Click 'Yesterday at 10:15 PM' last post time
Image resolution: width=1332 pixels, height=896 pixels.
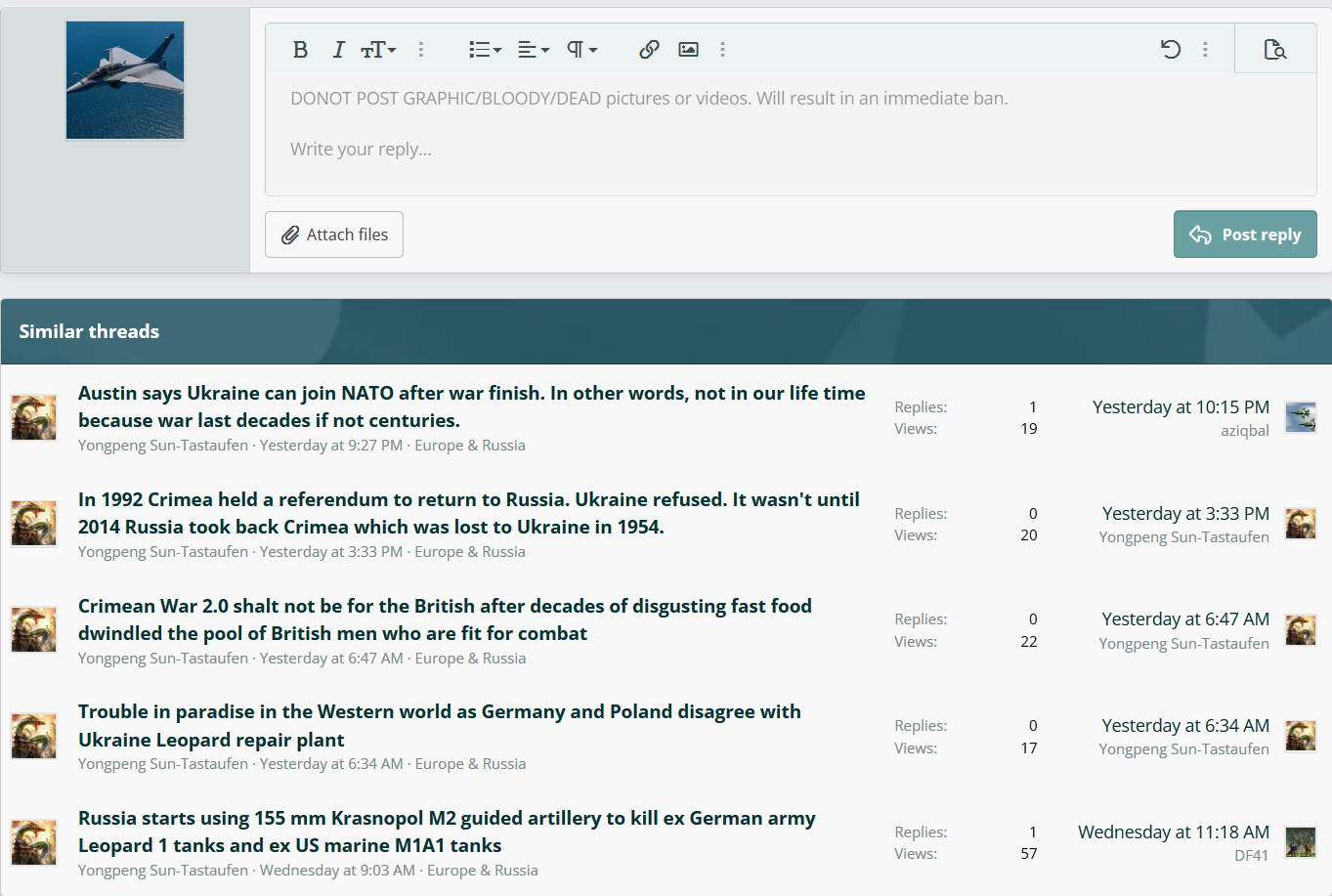pos(1181,407)
